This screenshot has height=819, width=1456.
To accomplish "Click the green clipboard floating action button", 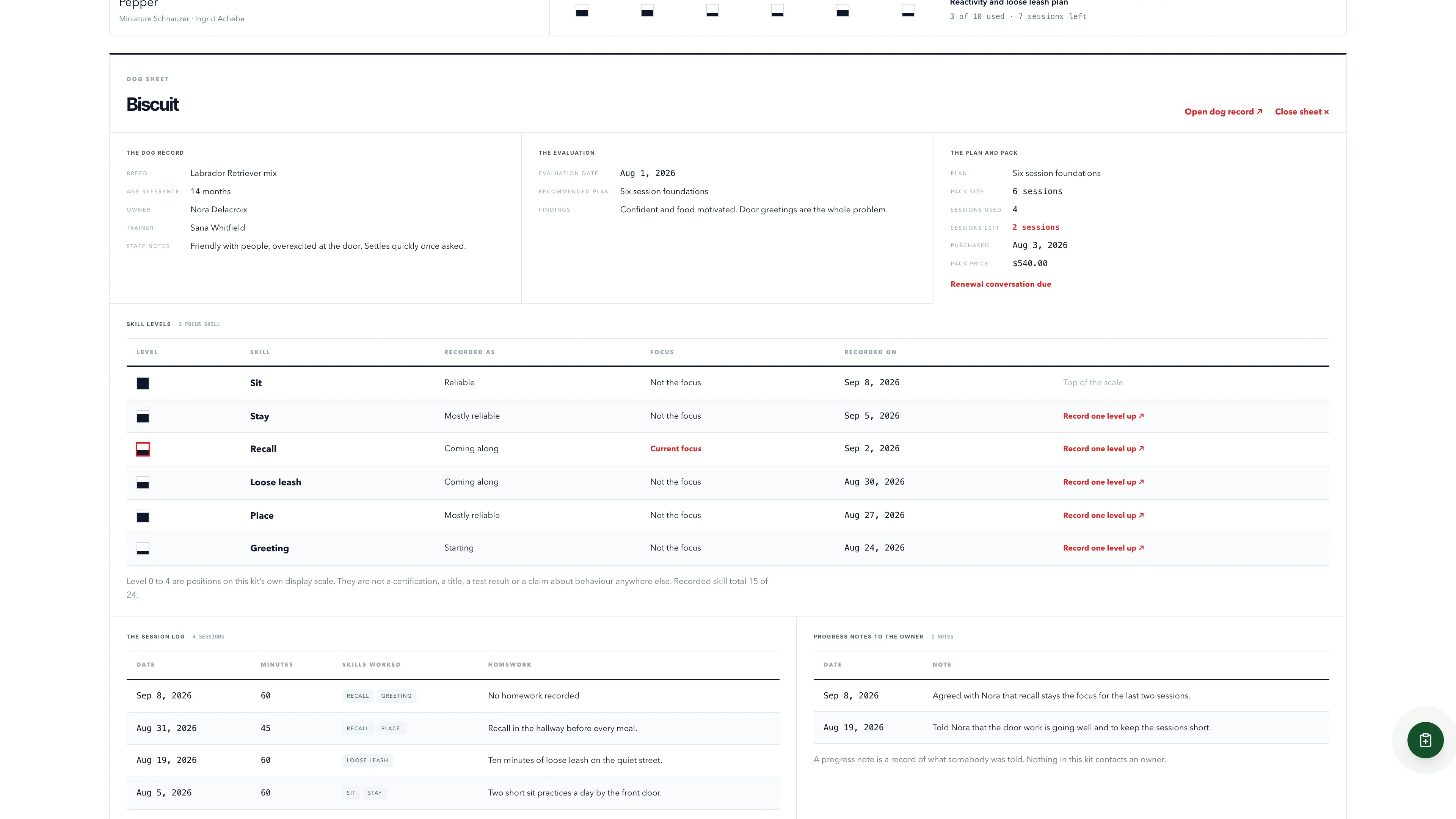I will tap(1425, 740).
